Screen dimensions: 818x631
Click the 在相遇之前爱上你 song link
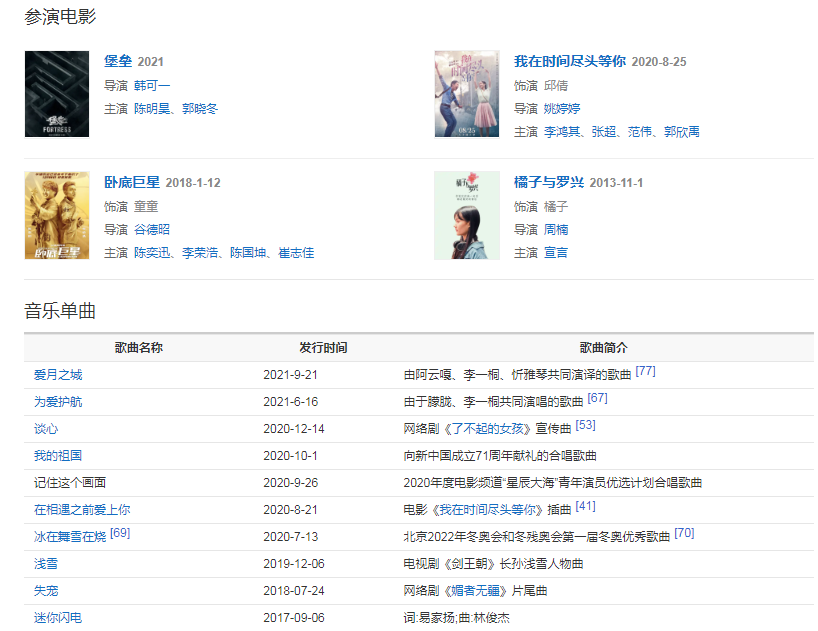(82, 509)
